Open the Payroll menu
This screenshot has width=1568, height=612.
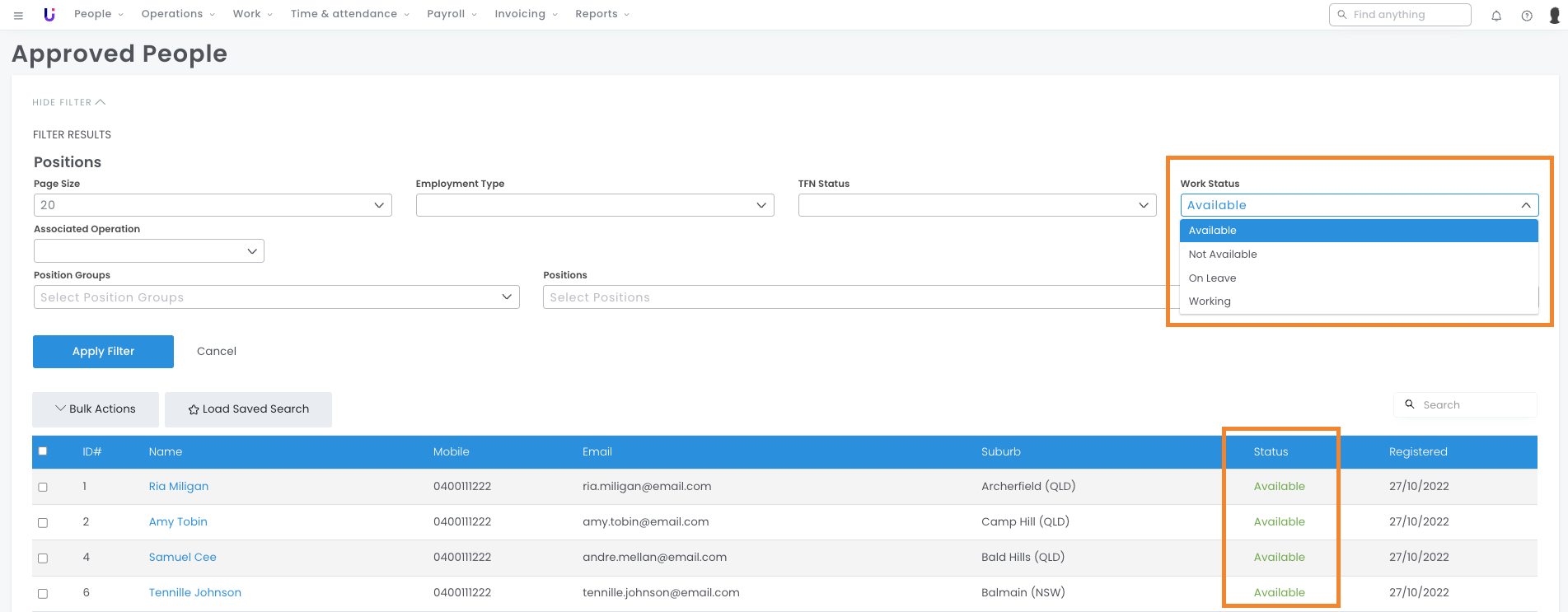[451, 14]
